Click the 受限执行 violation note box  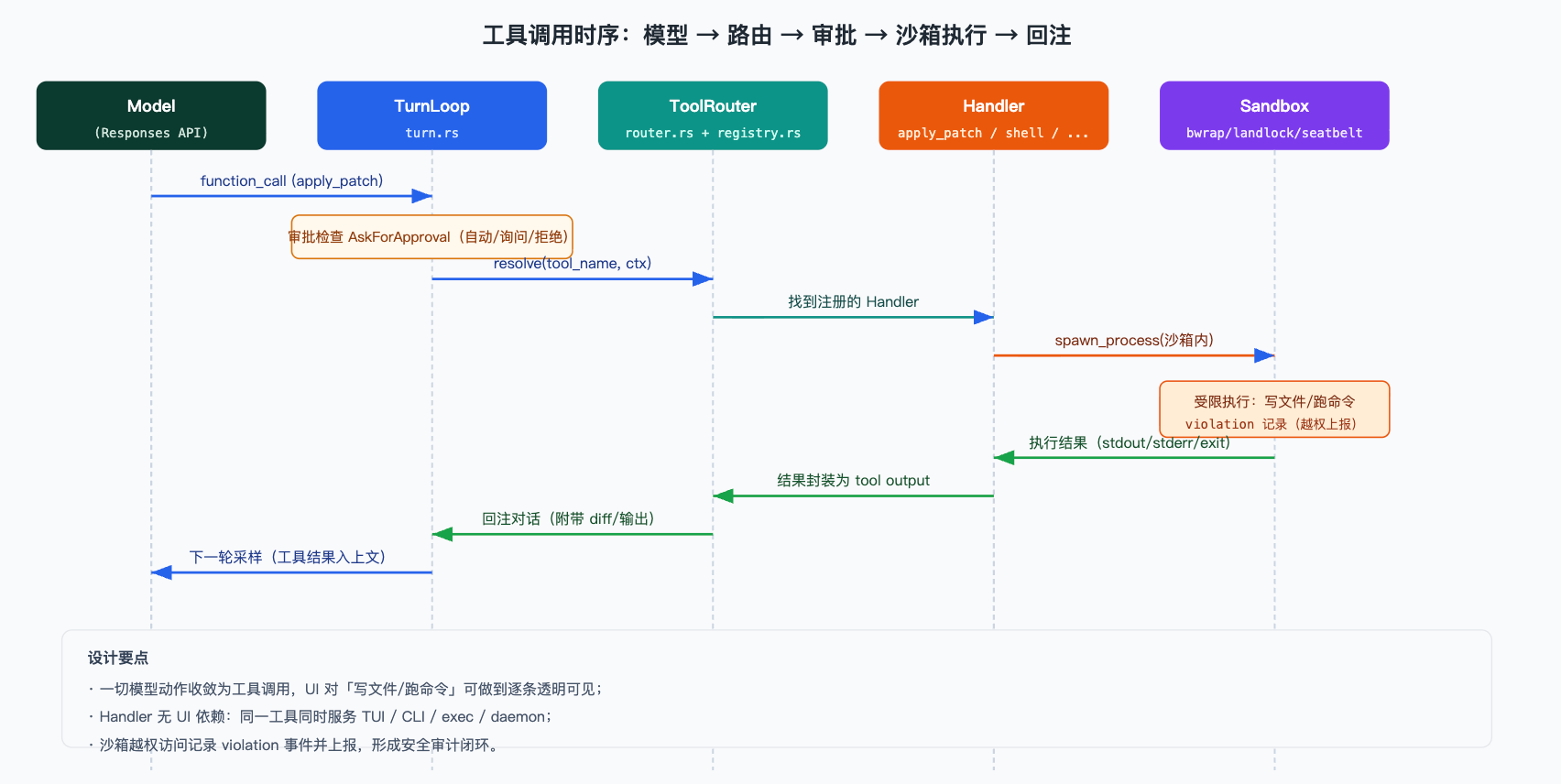pos(1274,409)
